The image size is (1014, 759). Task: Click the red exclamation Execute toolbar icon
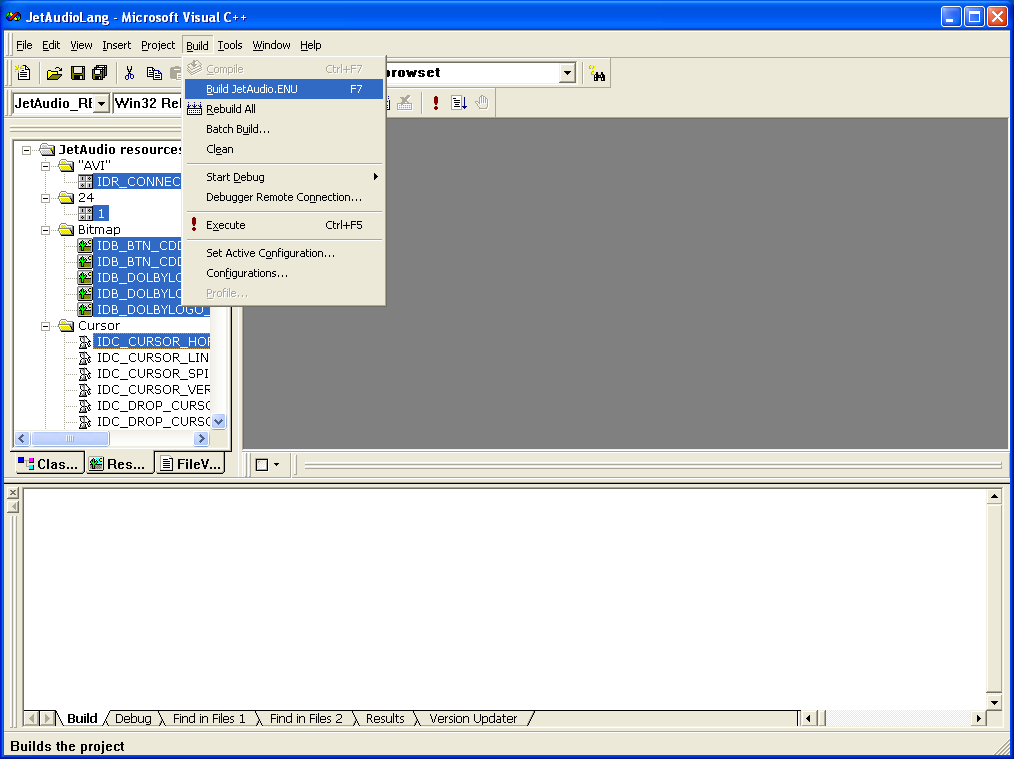(436, 103)
